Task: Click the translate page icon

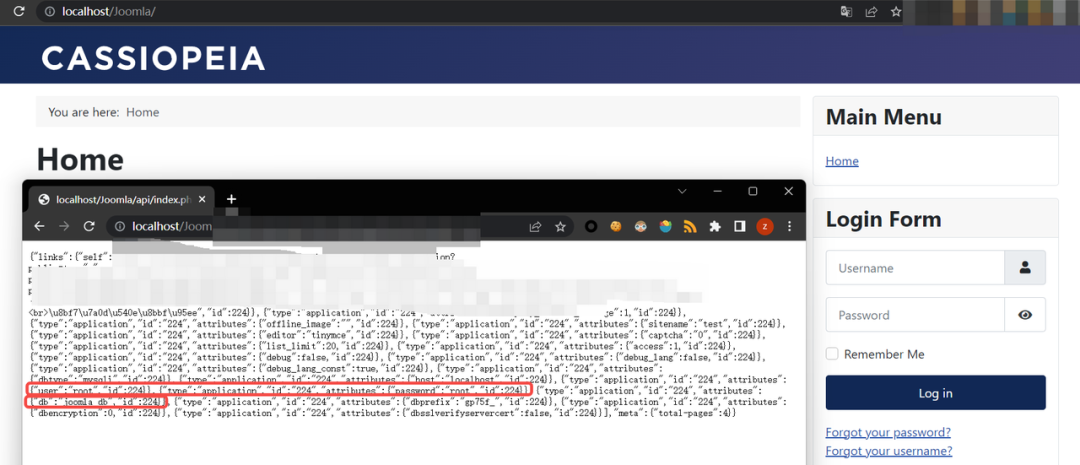Action: [846, 12]
